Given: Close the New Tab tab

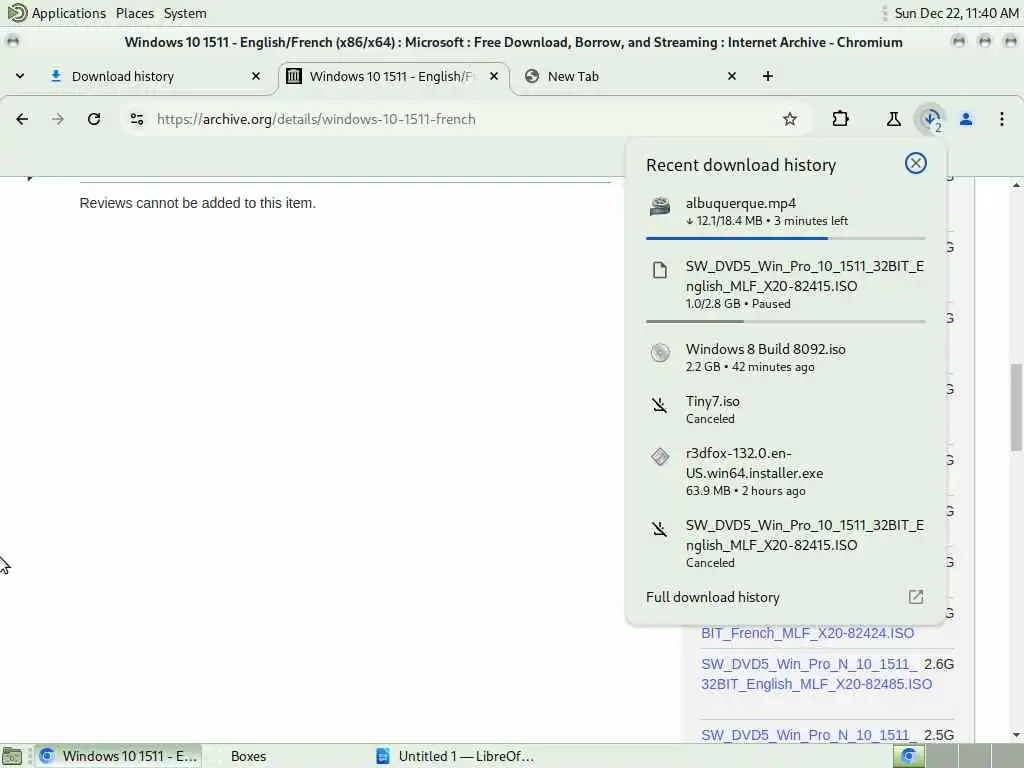Looking at the screenshot, I should pos(731,76).
